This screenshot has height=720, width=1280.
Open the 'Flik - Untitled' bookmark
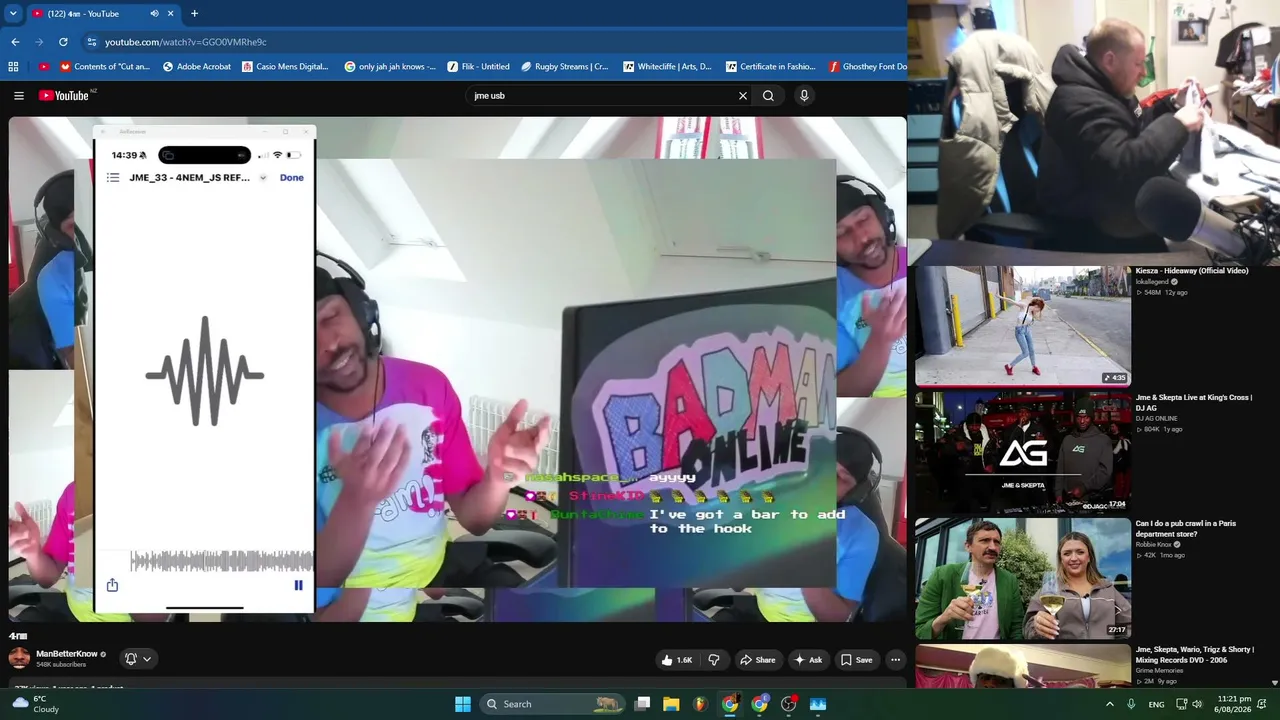click(479, 67)
